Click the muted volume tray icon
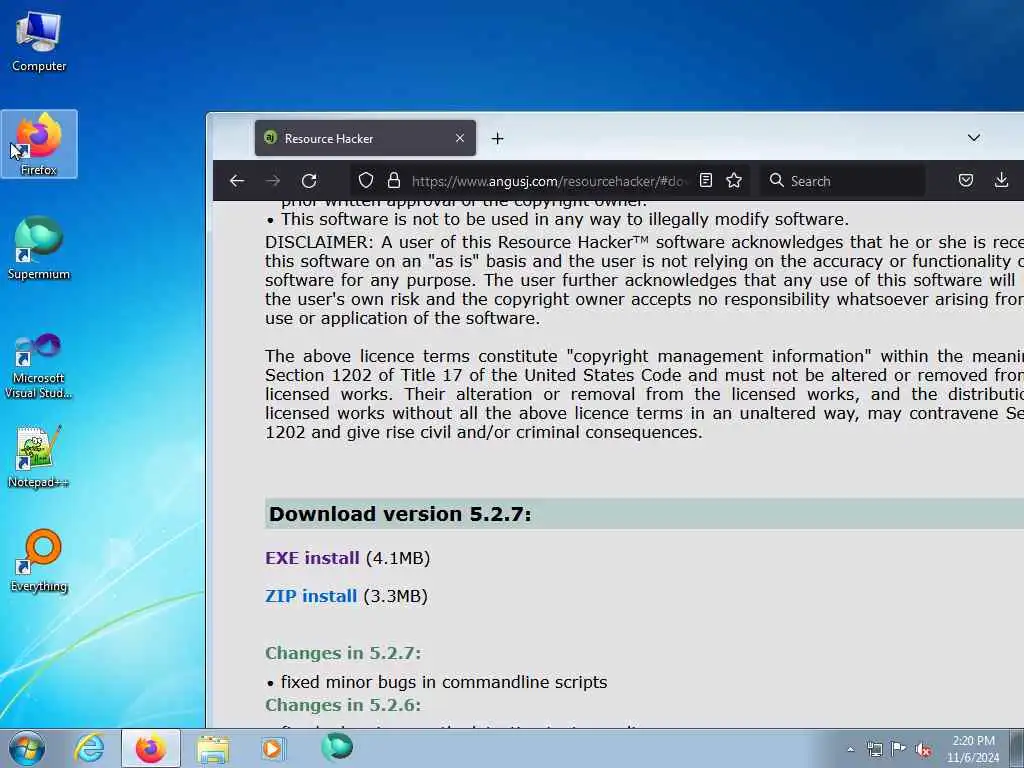The width and height of the screenshot is (1024, 768). coord(923,750)
